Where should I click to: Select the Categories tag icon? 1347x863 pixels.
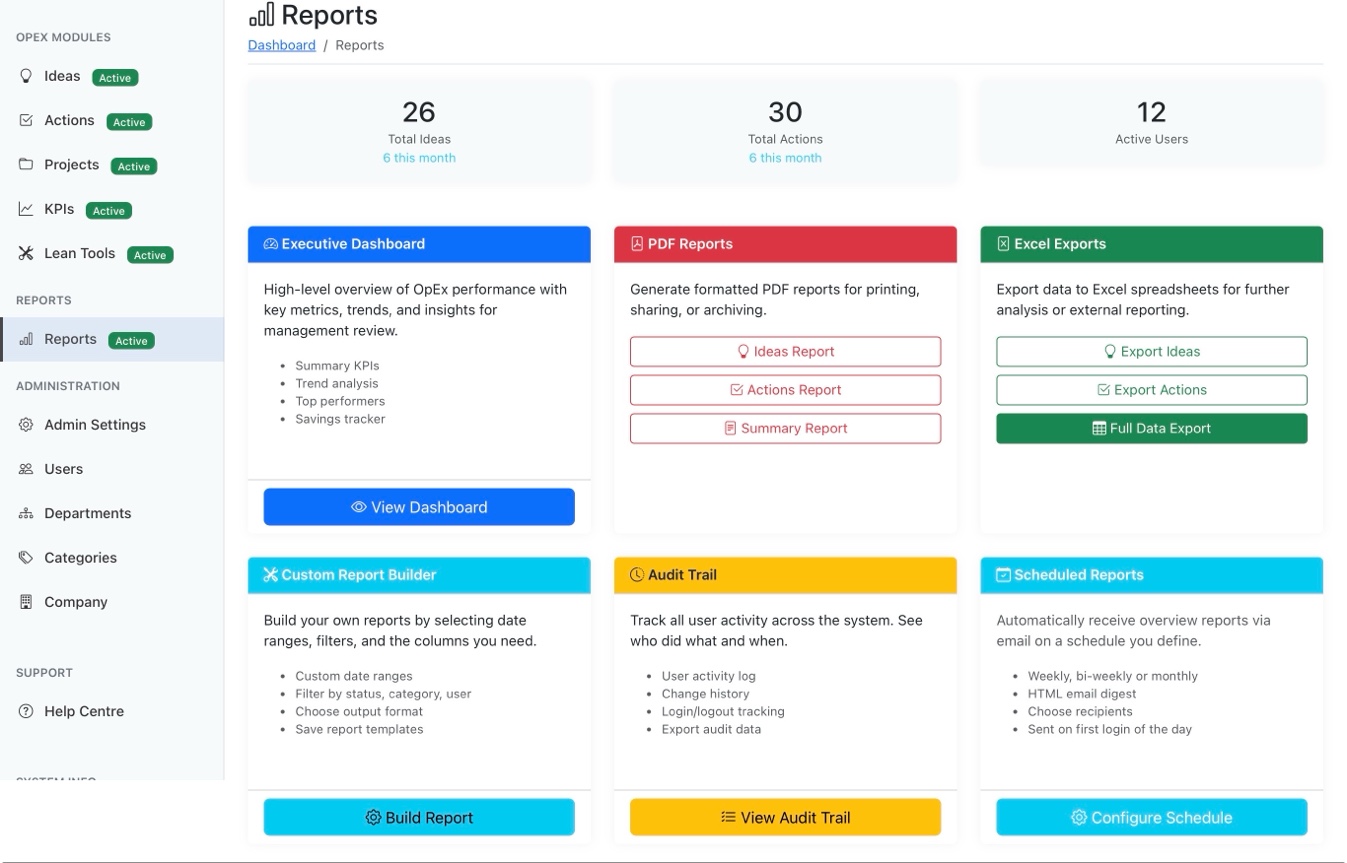point(25,557)
